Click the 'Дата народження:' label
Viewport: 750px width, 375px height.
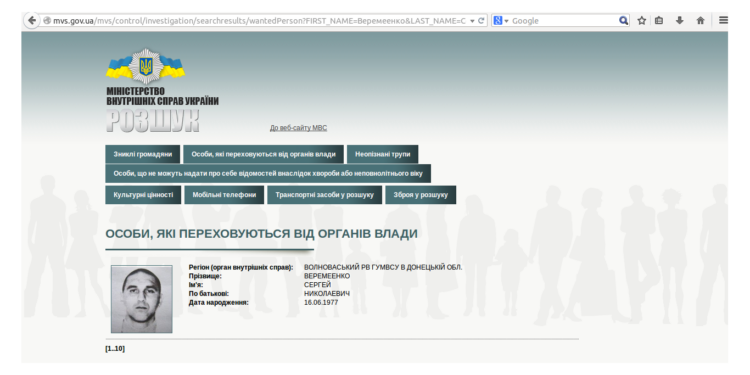point(219,302)
